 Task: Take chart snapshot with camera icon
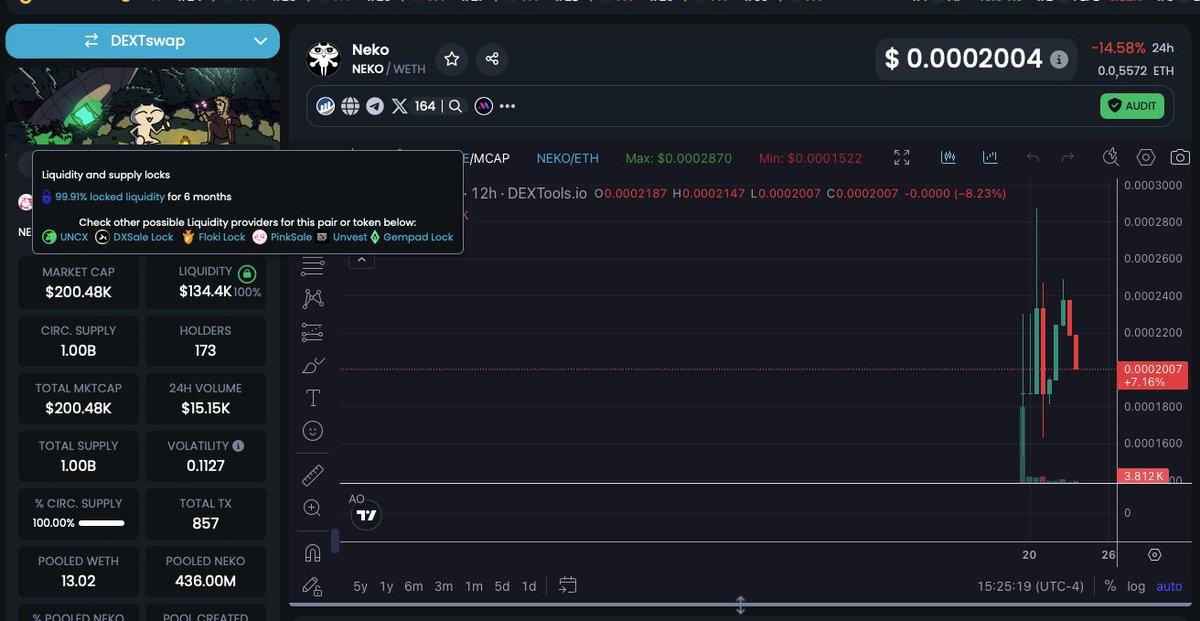click(x=1180, y=157)
